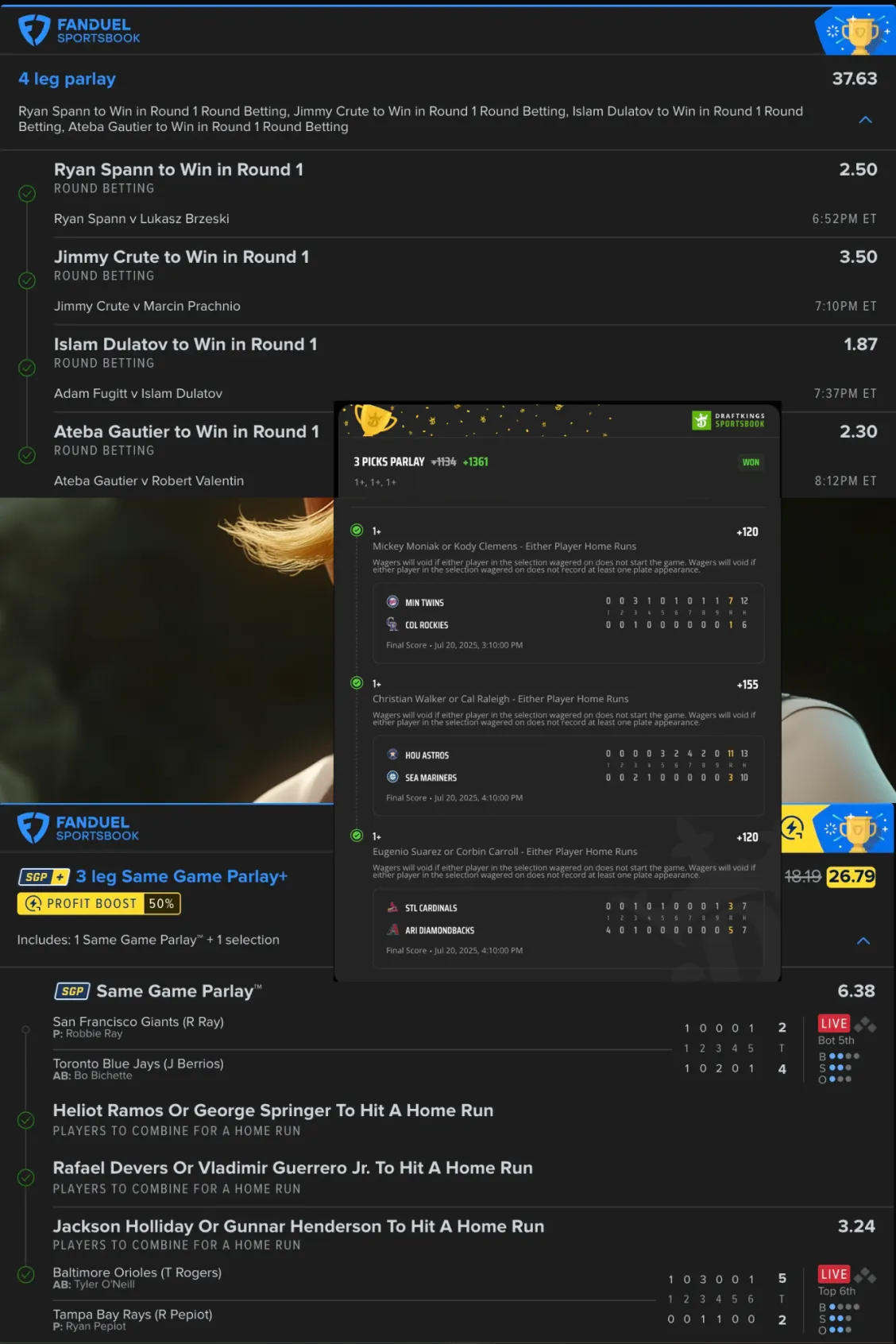Click the 37.63 parlay odds
This screenshot has height=1344, width=896.
(855, 79)
